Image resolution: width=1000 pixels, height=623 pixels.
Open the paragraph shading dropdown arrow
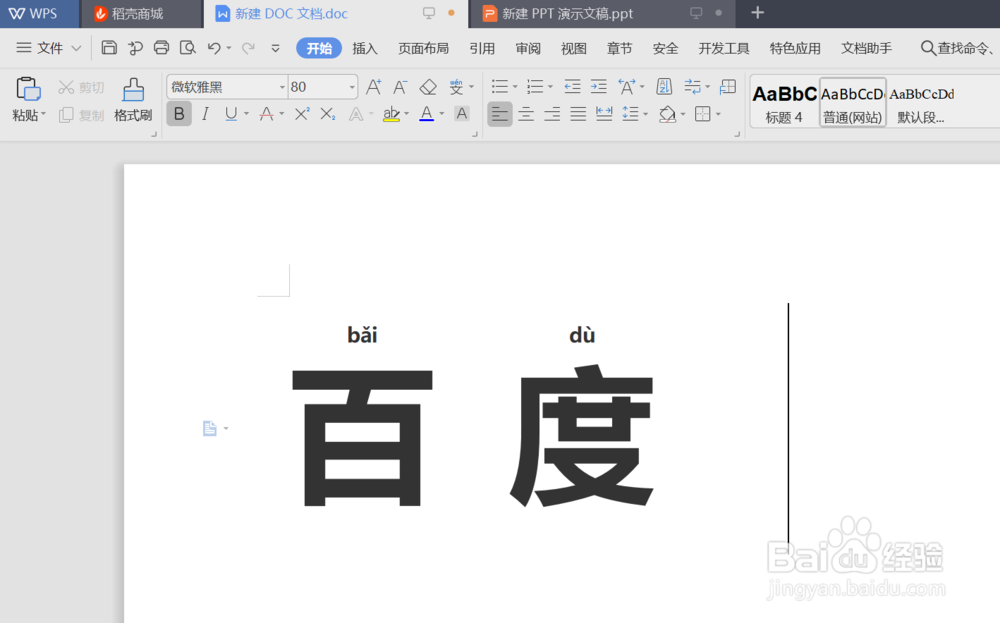pos(683,115)
